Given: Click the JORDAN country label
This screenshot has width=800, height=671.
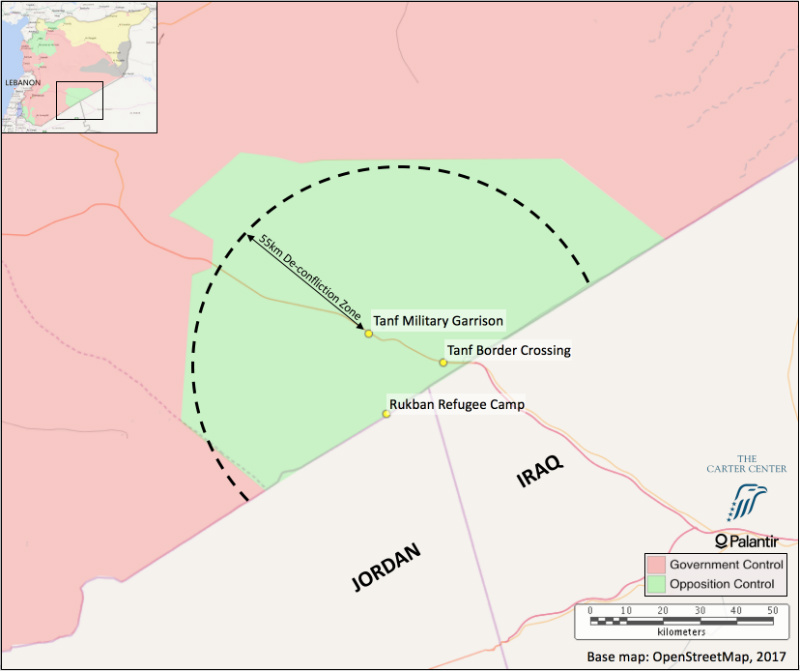Looking at the screenshot, I should click(x=385, y=569).
